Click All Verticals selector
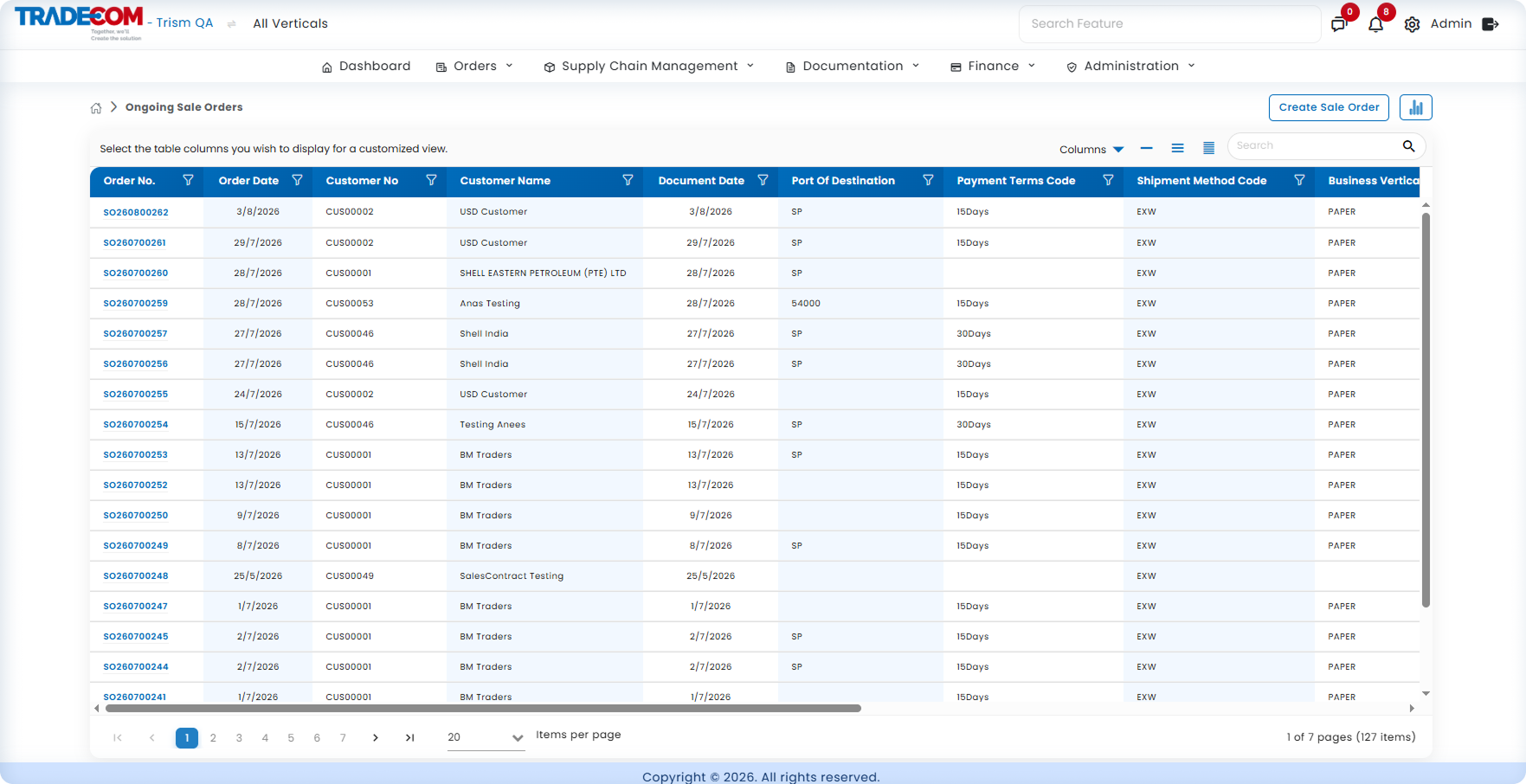 (290, 23)
